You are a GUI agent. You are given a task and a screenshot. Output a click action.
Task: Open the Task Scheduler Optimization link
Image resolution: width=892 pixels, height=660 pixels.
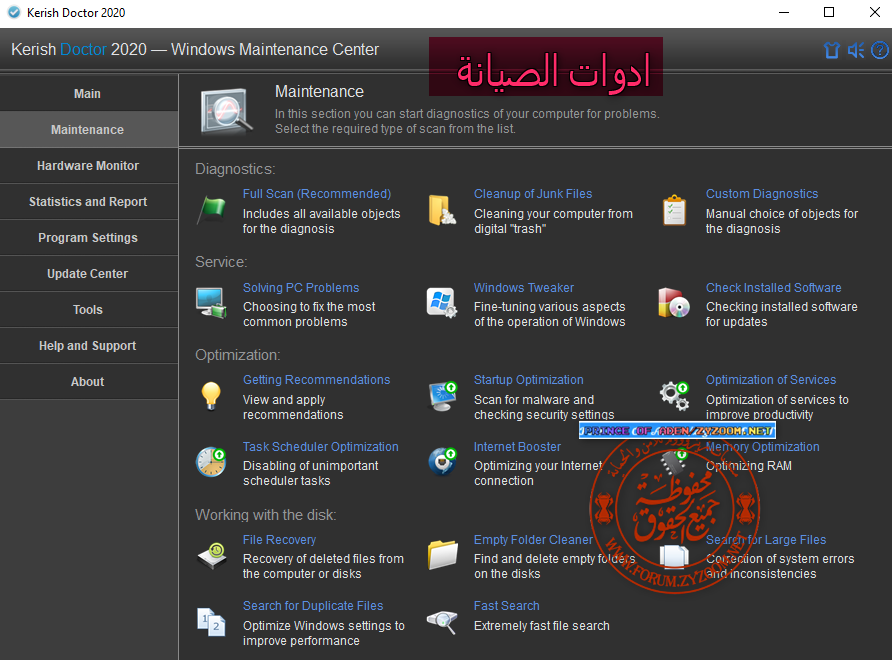click(x=320, y=447)
